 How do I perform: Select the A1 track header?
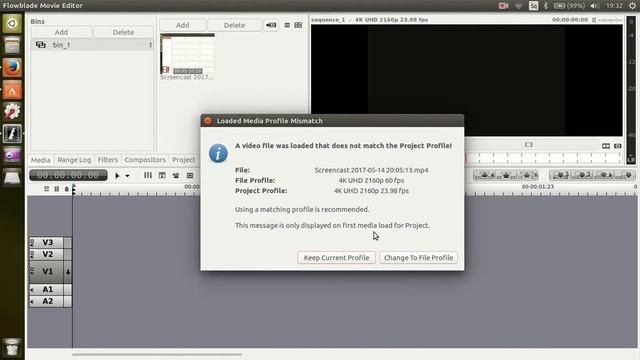pos(48,289)
